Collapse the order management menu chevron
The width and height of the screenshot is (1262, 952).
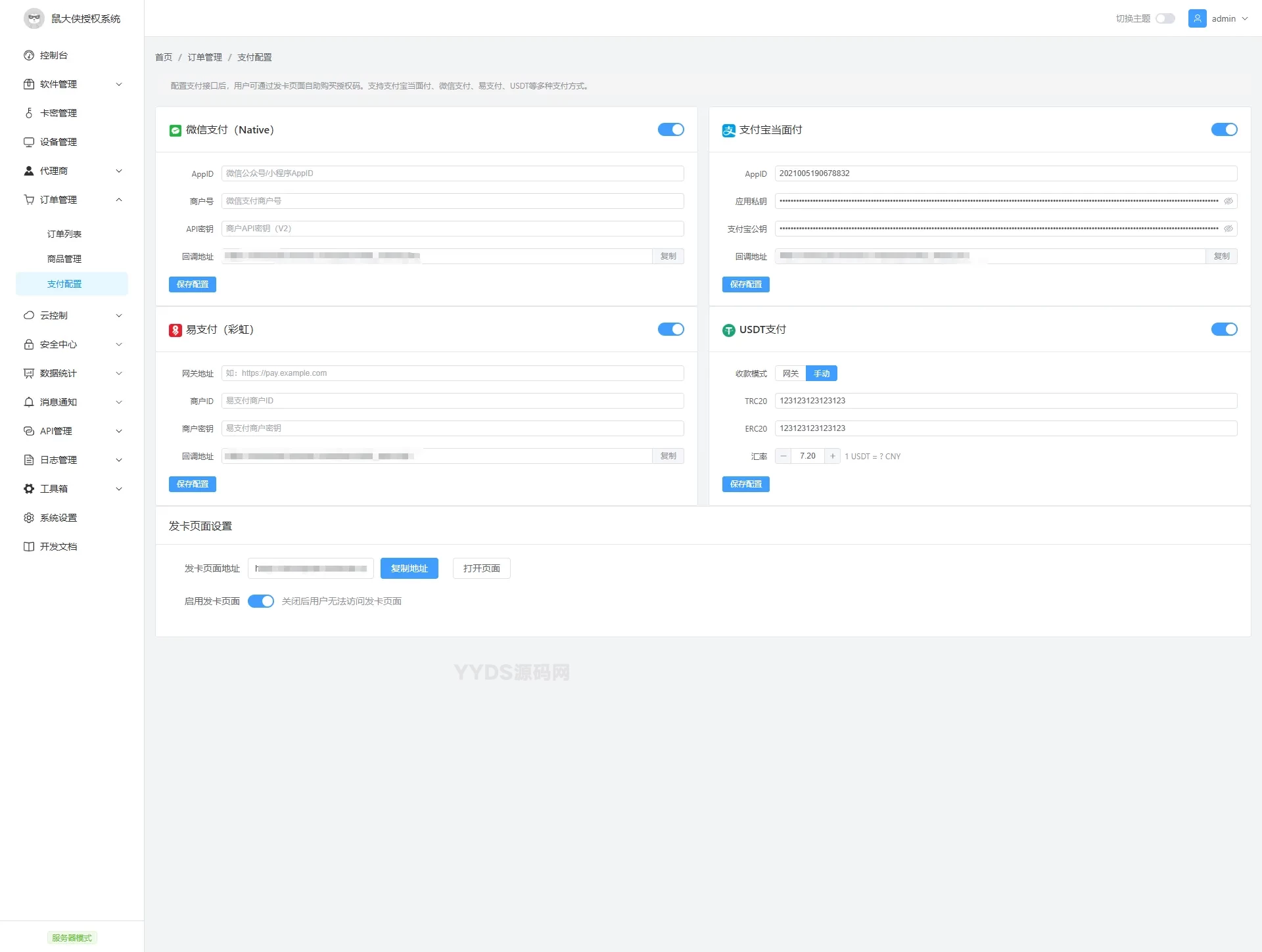click(119, 200)
